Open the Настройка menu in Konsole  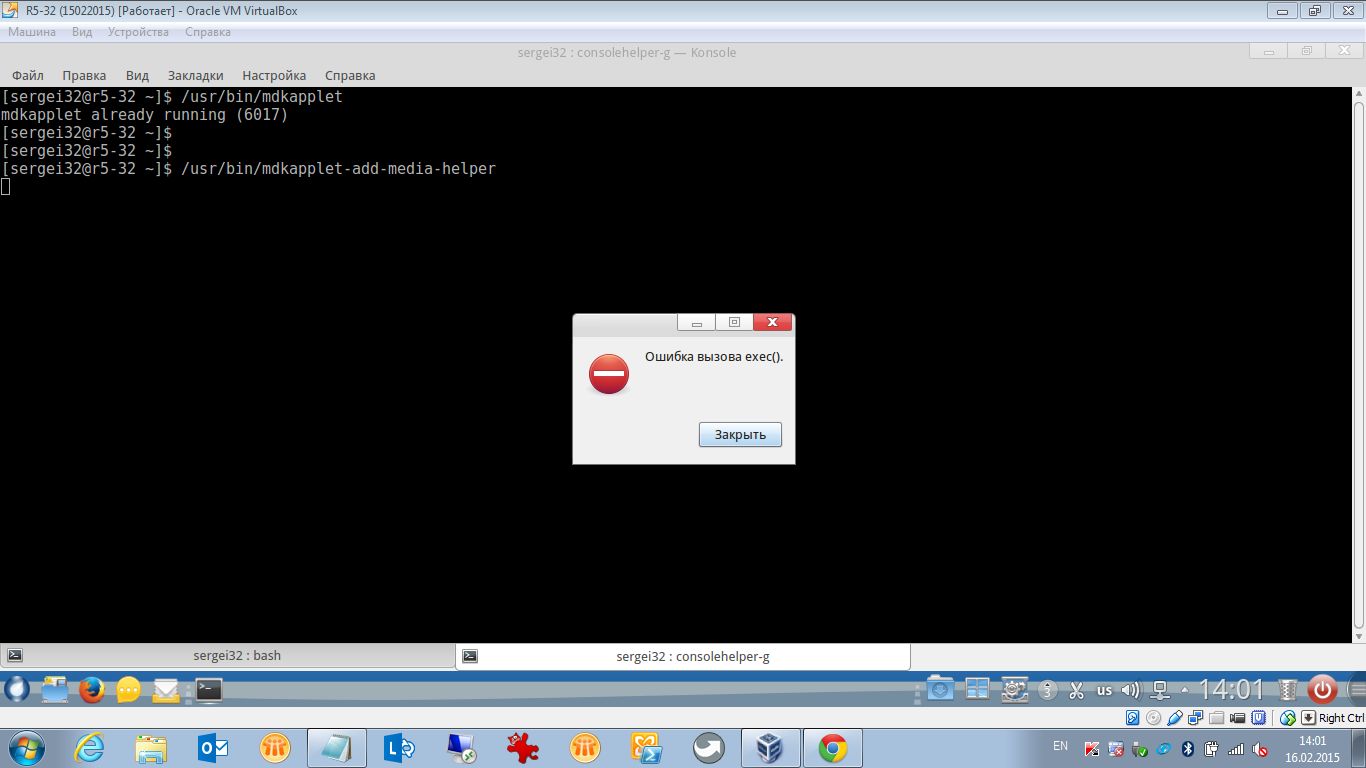point(274,75)
